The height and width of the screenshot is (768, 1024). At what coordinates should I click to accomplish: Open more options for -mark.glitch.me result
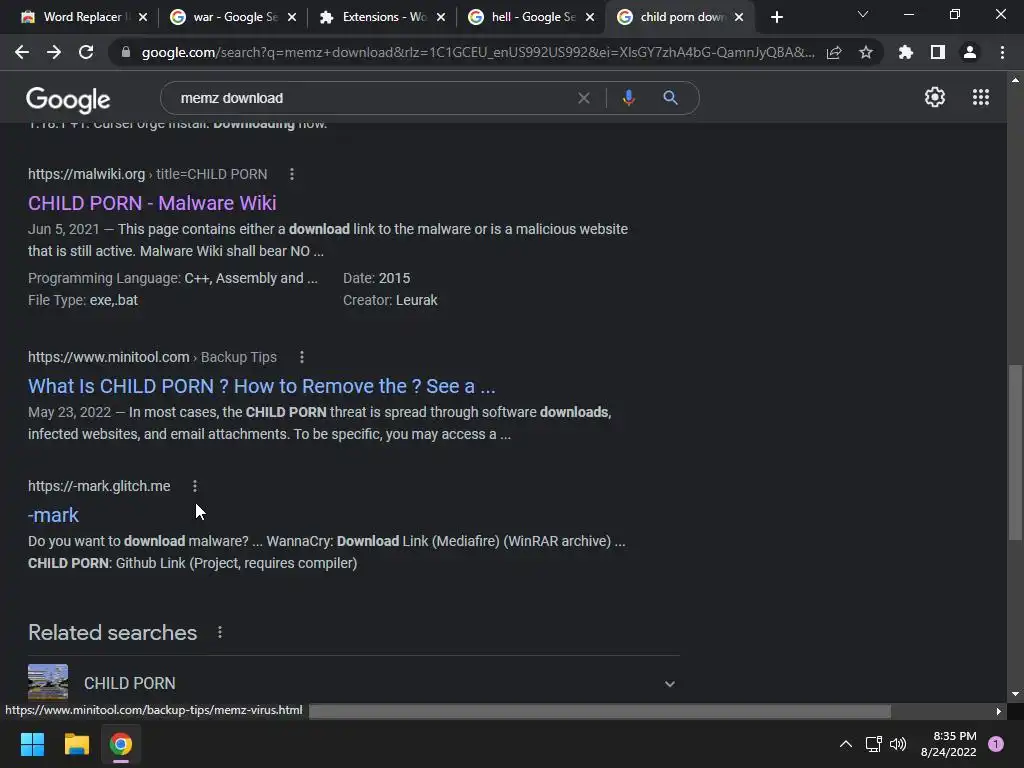point(195,486)
